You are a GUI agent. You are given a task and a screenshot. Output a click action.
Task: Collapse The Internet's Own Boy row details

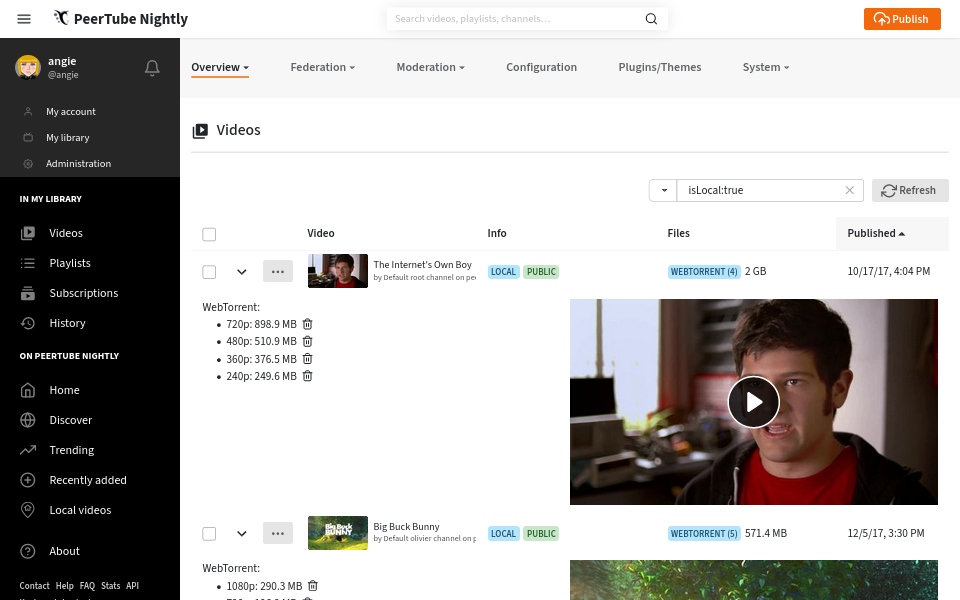pyautogui.click(x=242, y=272)
